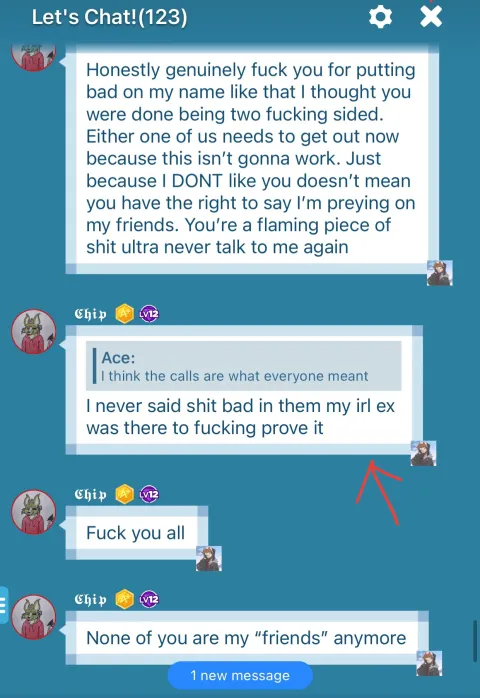480x698 pixels.
Task: Tap the gold A+ badge above the quoted reply
Action: 125,314
